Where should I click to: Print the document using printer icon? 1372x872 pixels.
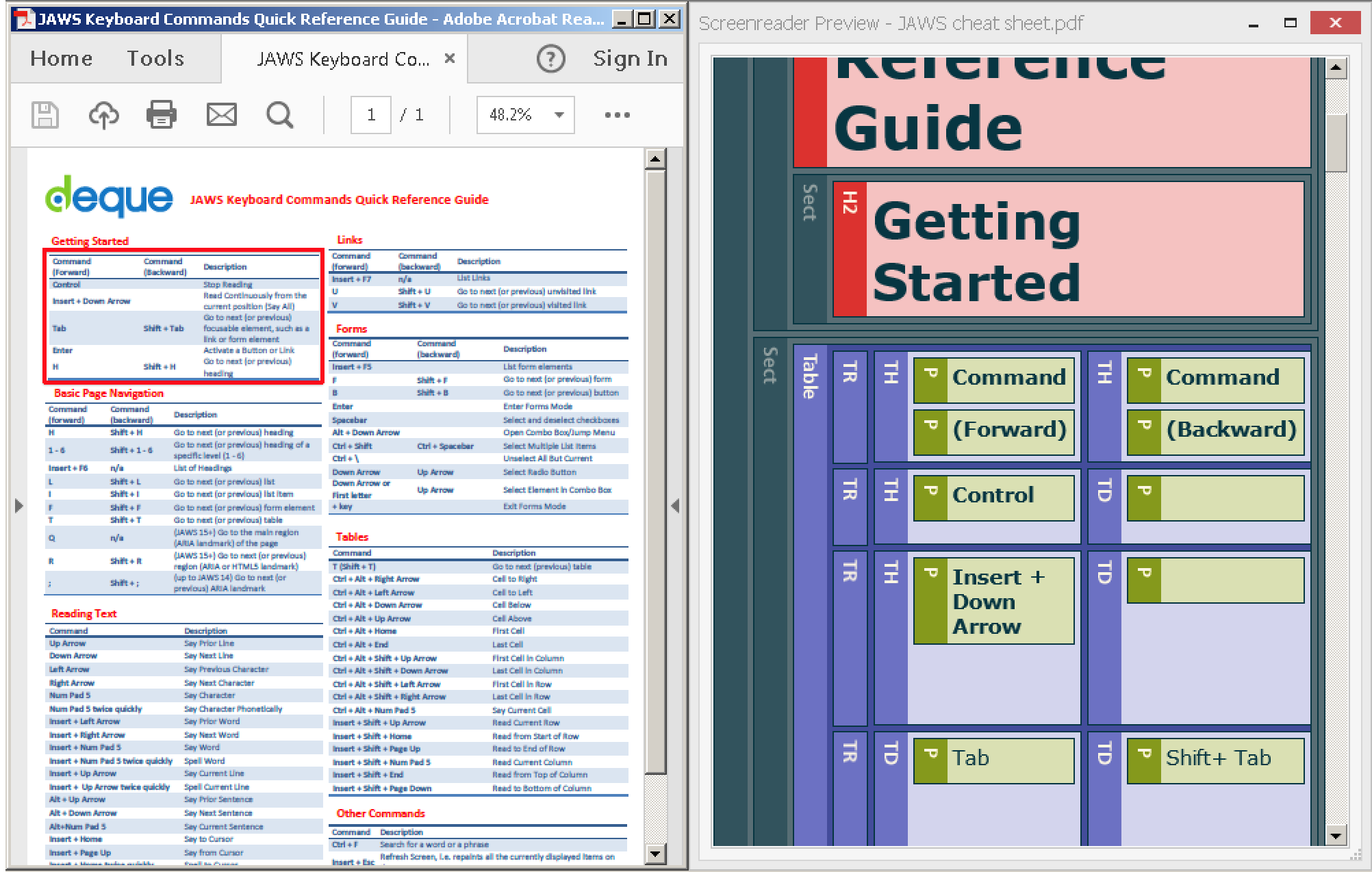(x=162, y=115)
